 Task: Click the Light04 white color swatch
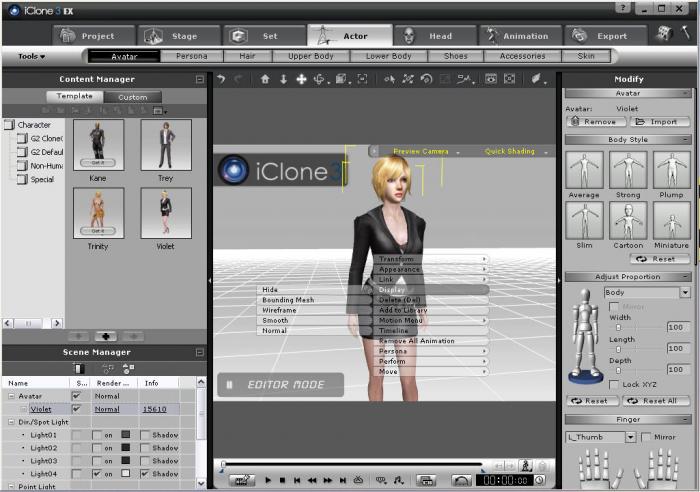125,473
